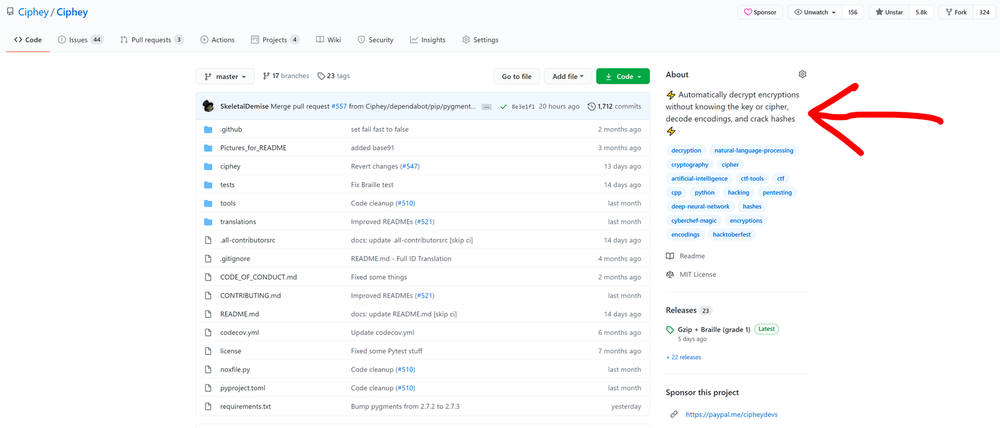Click the MIT License scale icon
The width and height of the screenshot is (1000, 428).
click(x=670, y=274)
